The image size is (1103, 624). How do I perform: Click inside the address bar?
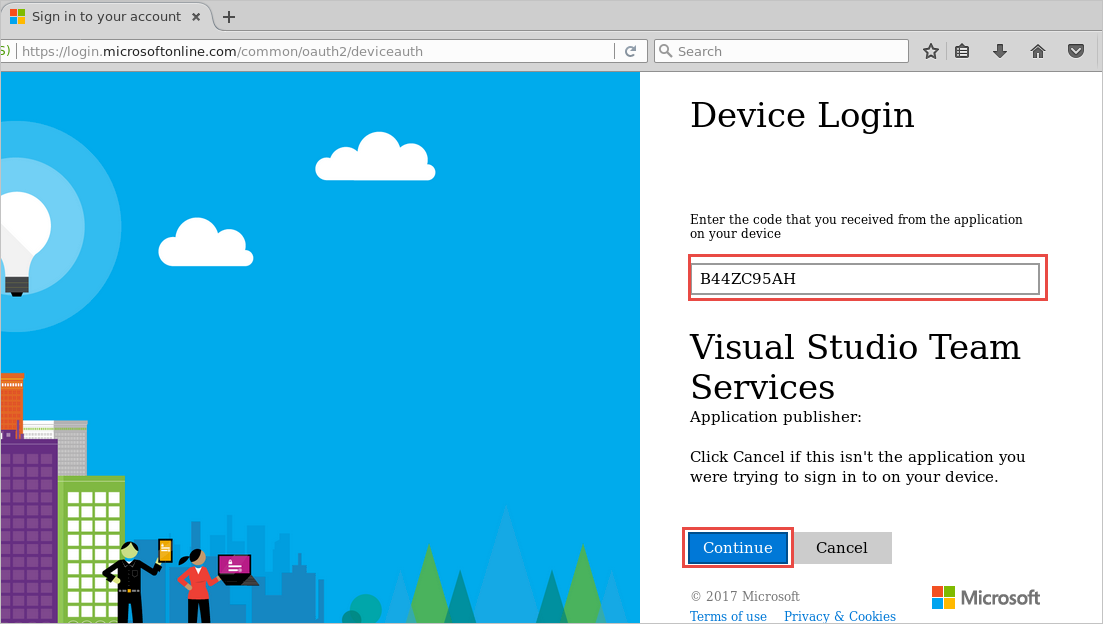coord(300,50)
